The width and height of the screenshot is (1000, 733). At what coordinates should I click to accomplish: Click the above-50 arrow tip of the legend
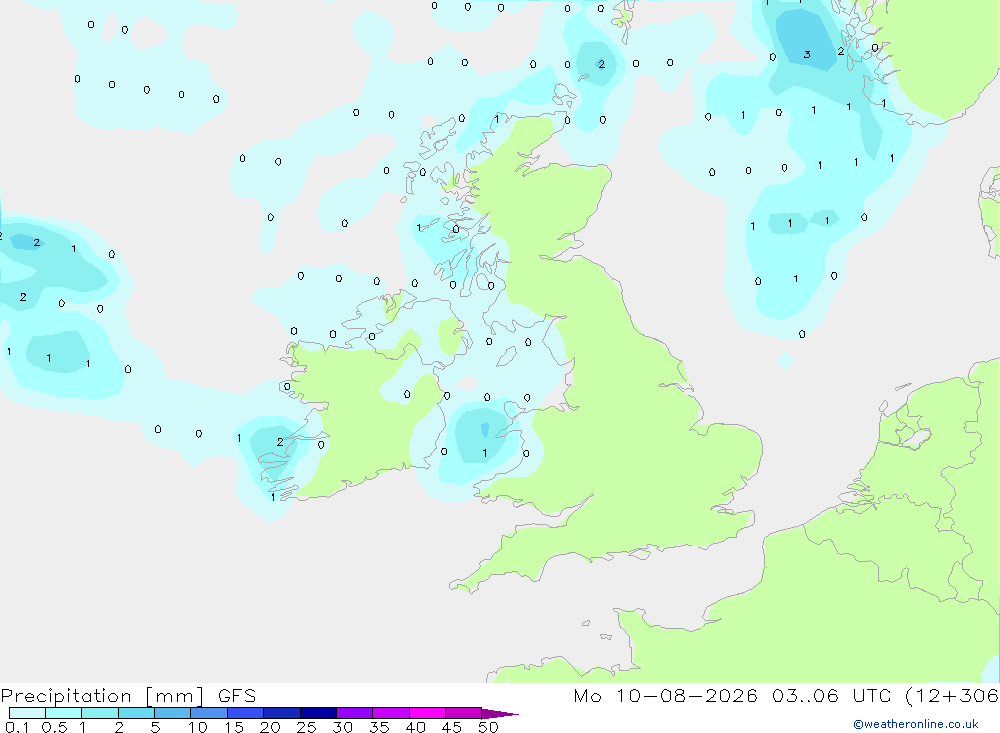[x=499, y=714]
